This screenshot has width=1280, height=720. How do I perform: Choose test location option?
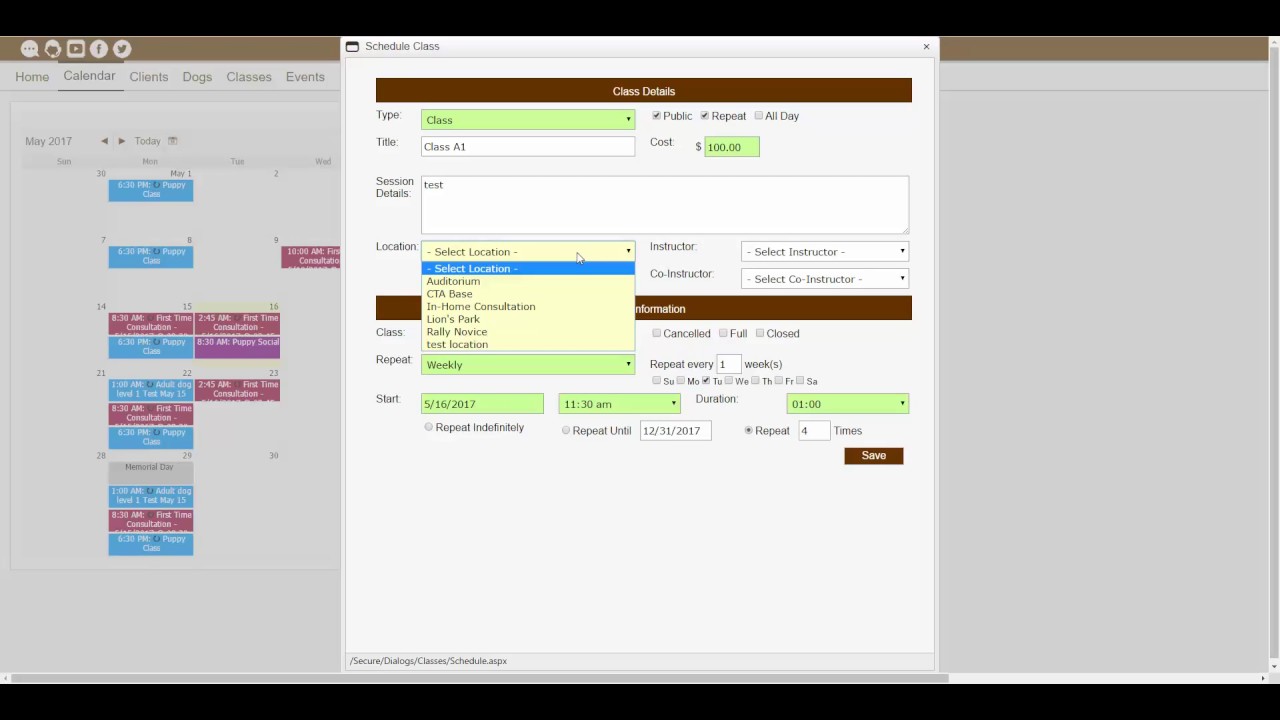(x=528, y=344)
